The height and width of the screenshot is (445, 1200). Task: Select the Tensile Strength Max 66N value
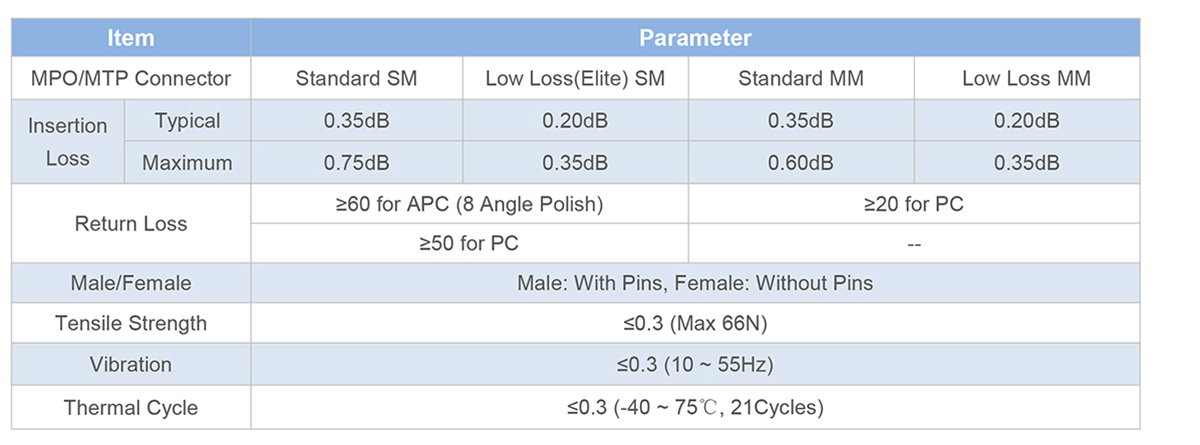[695, 323]
